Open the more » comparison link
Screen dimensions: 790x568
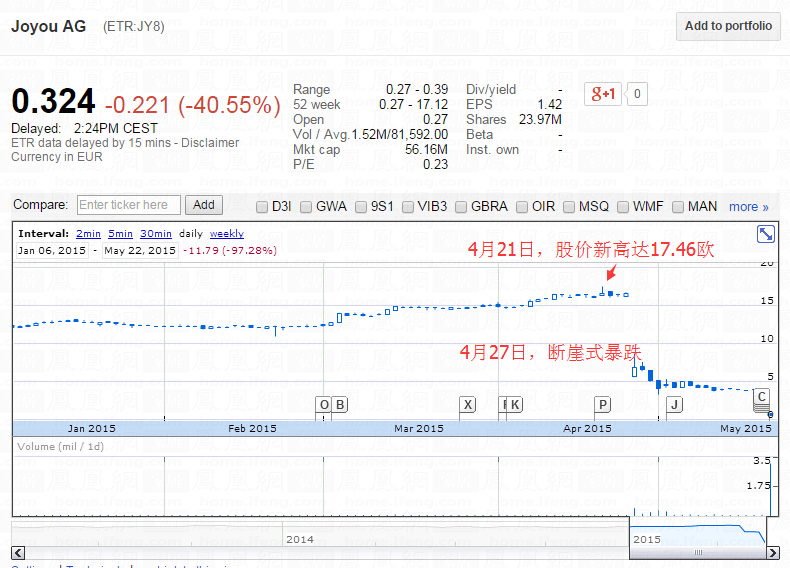click(749, 207)
